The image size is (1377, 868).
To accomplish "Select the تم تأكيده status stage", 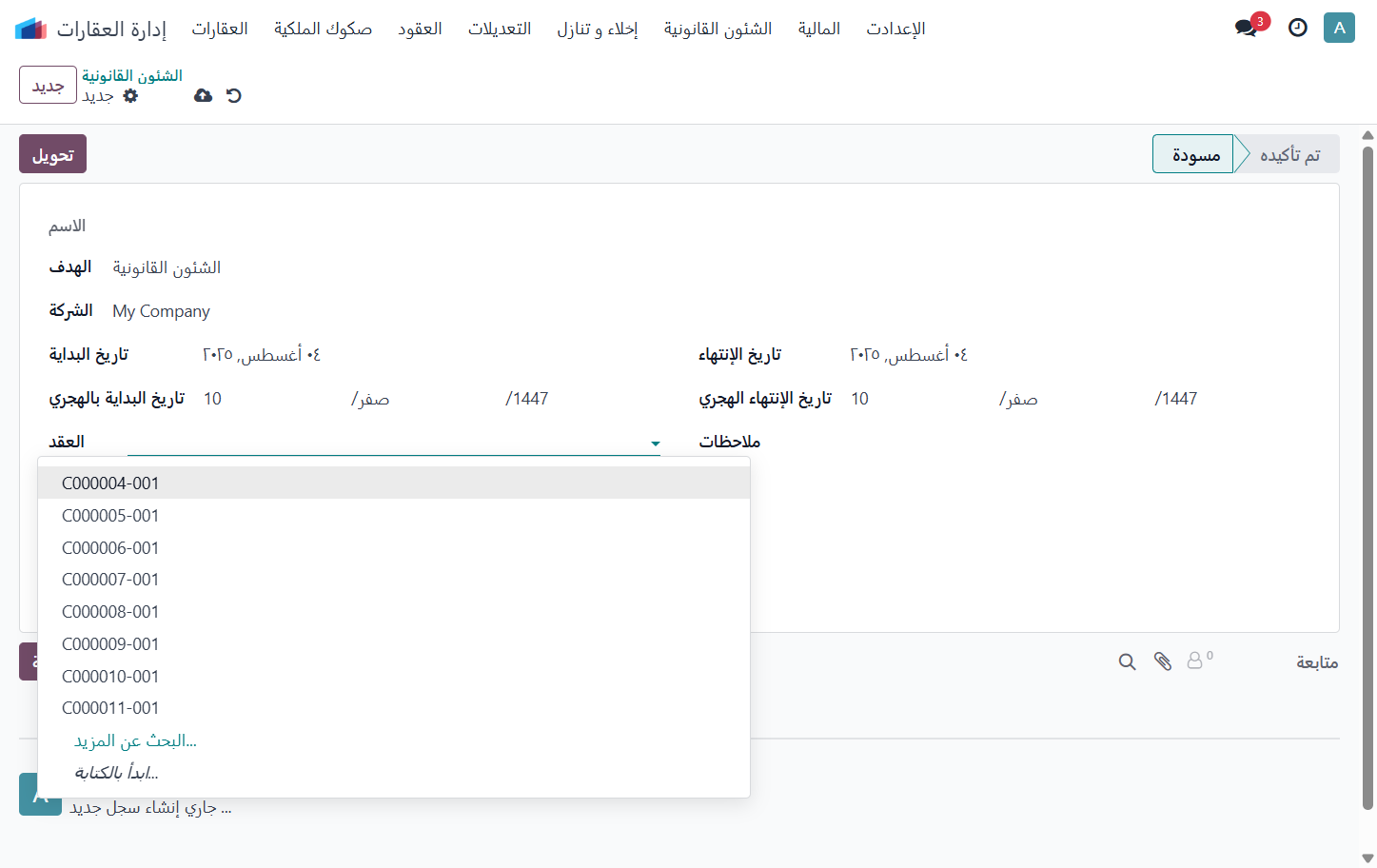I will (x=1290, y=154).
